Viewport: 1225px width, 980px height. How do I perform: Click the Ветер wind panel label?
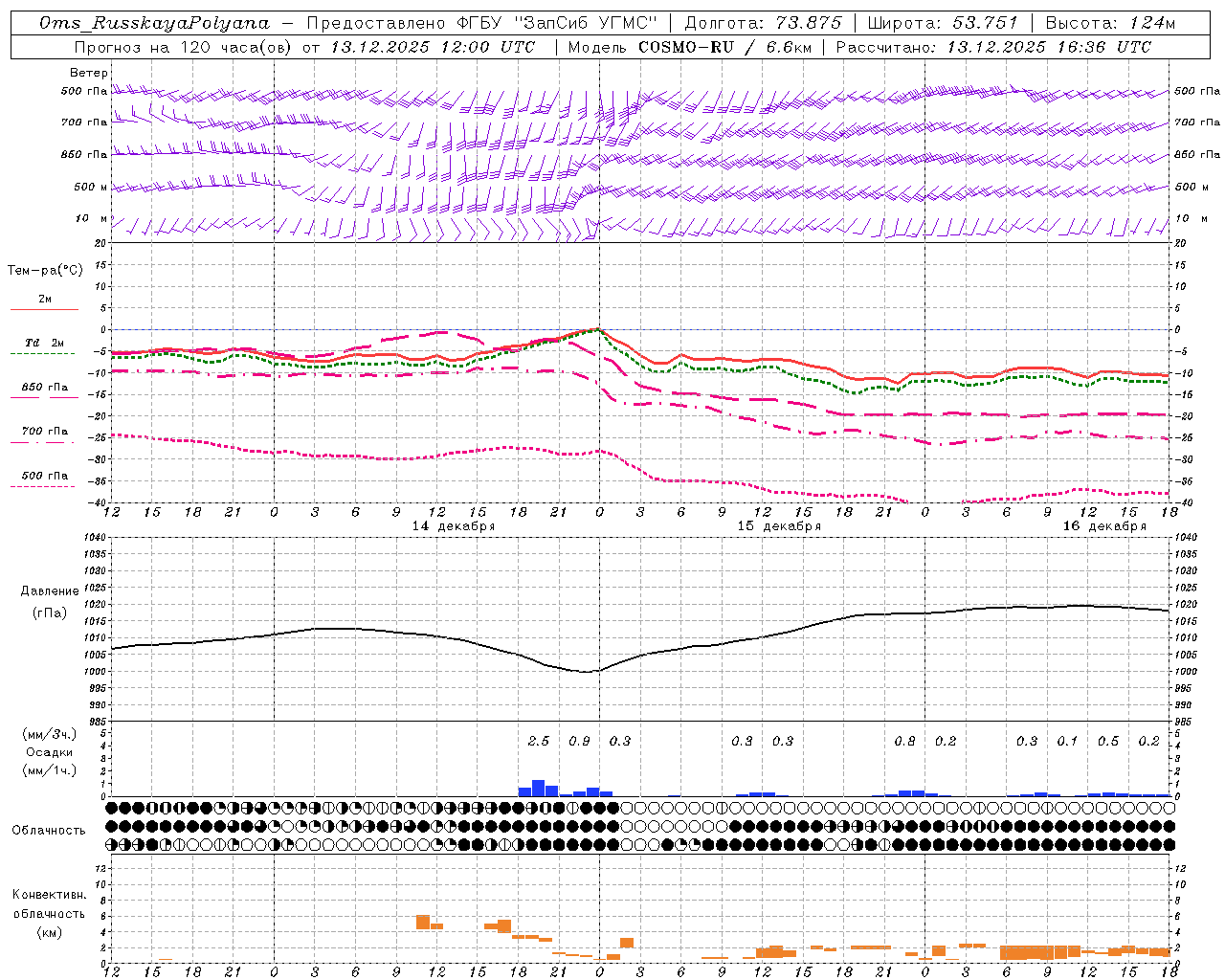click(89, 73)
